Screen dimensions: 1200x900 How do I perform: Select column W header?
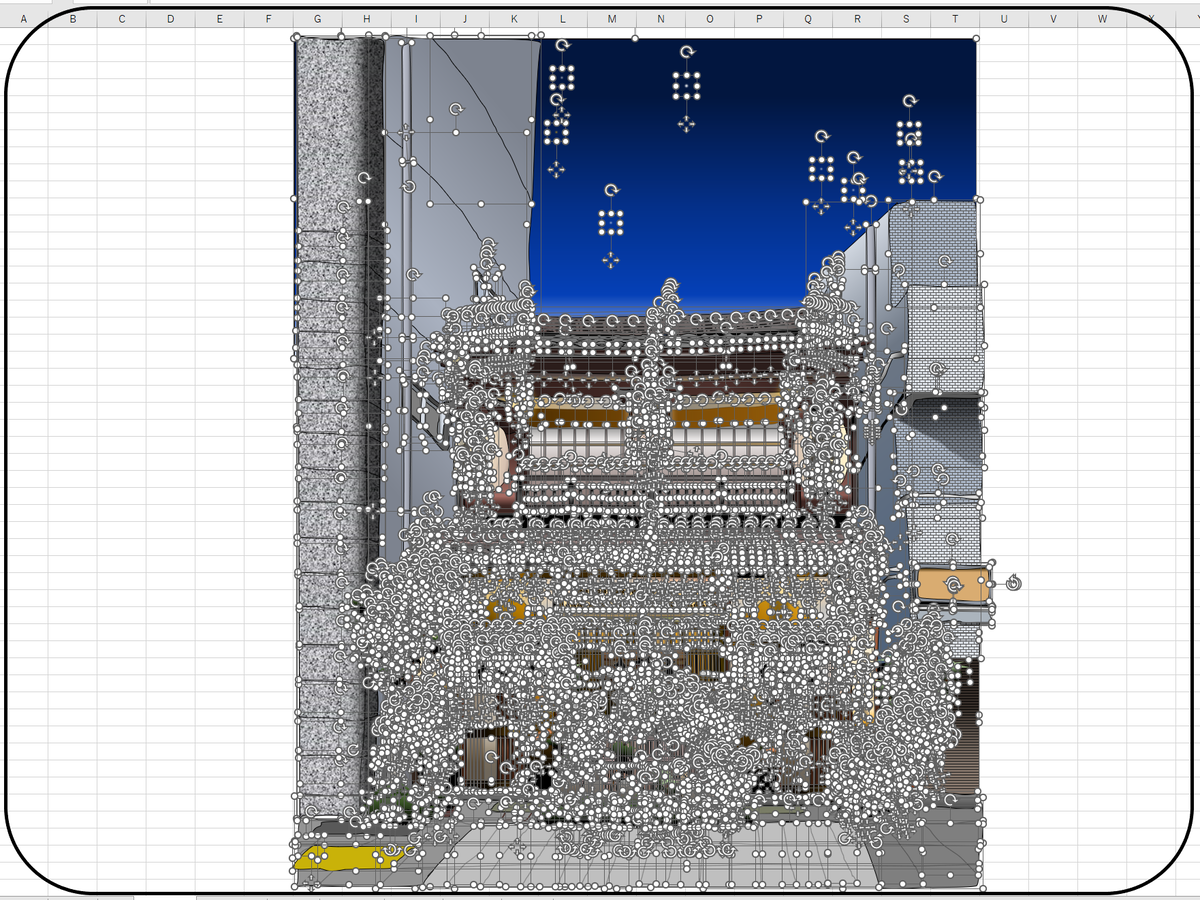1101,18
